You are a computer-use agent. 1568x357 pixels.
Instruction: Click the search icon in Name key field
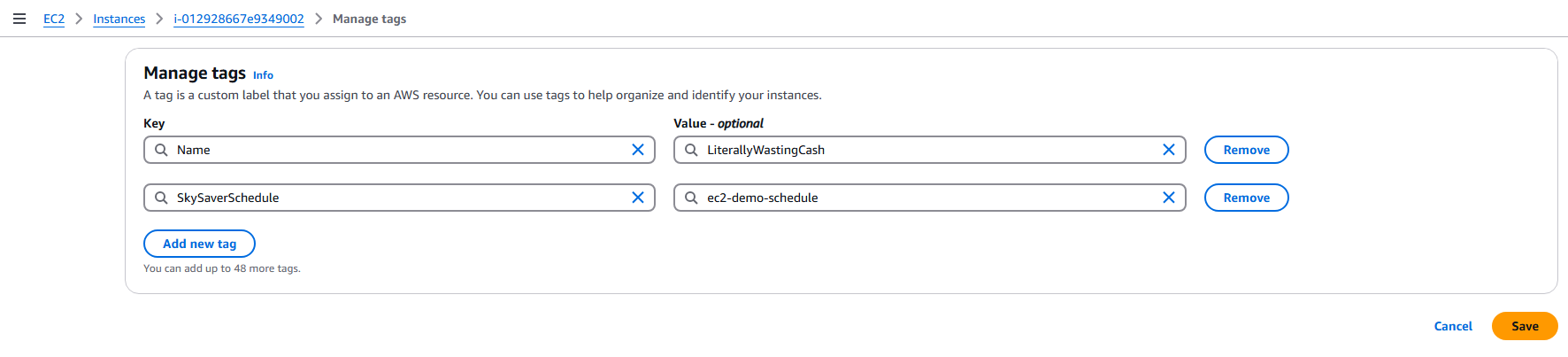tap(161, 150)
